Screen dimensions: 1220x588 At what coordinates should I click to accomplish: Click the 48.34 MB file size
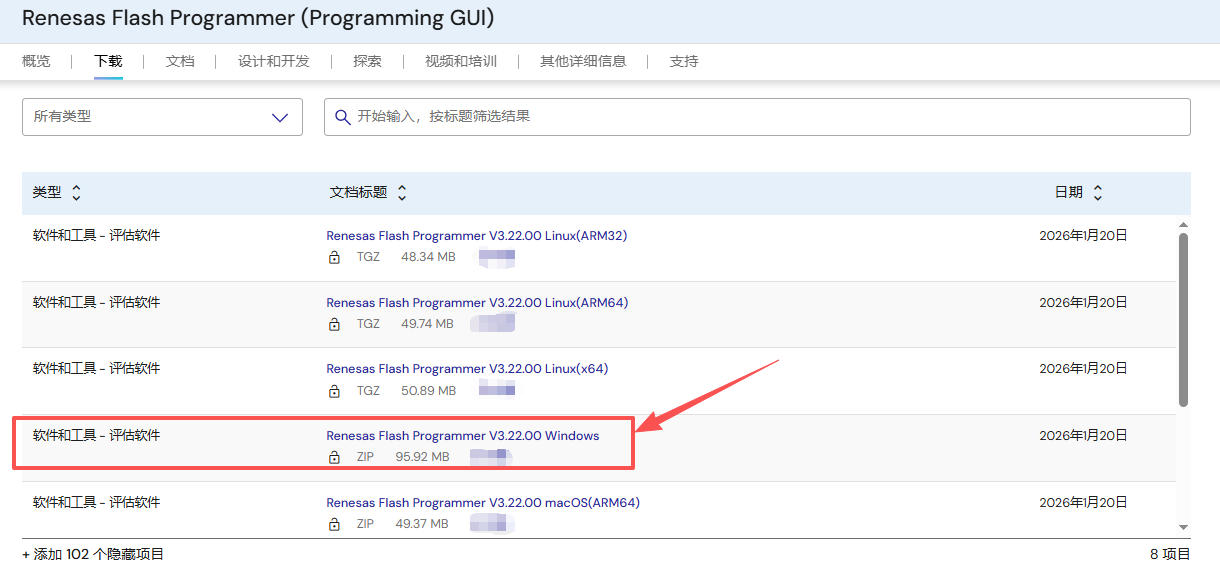coord(428,257)
